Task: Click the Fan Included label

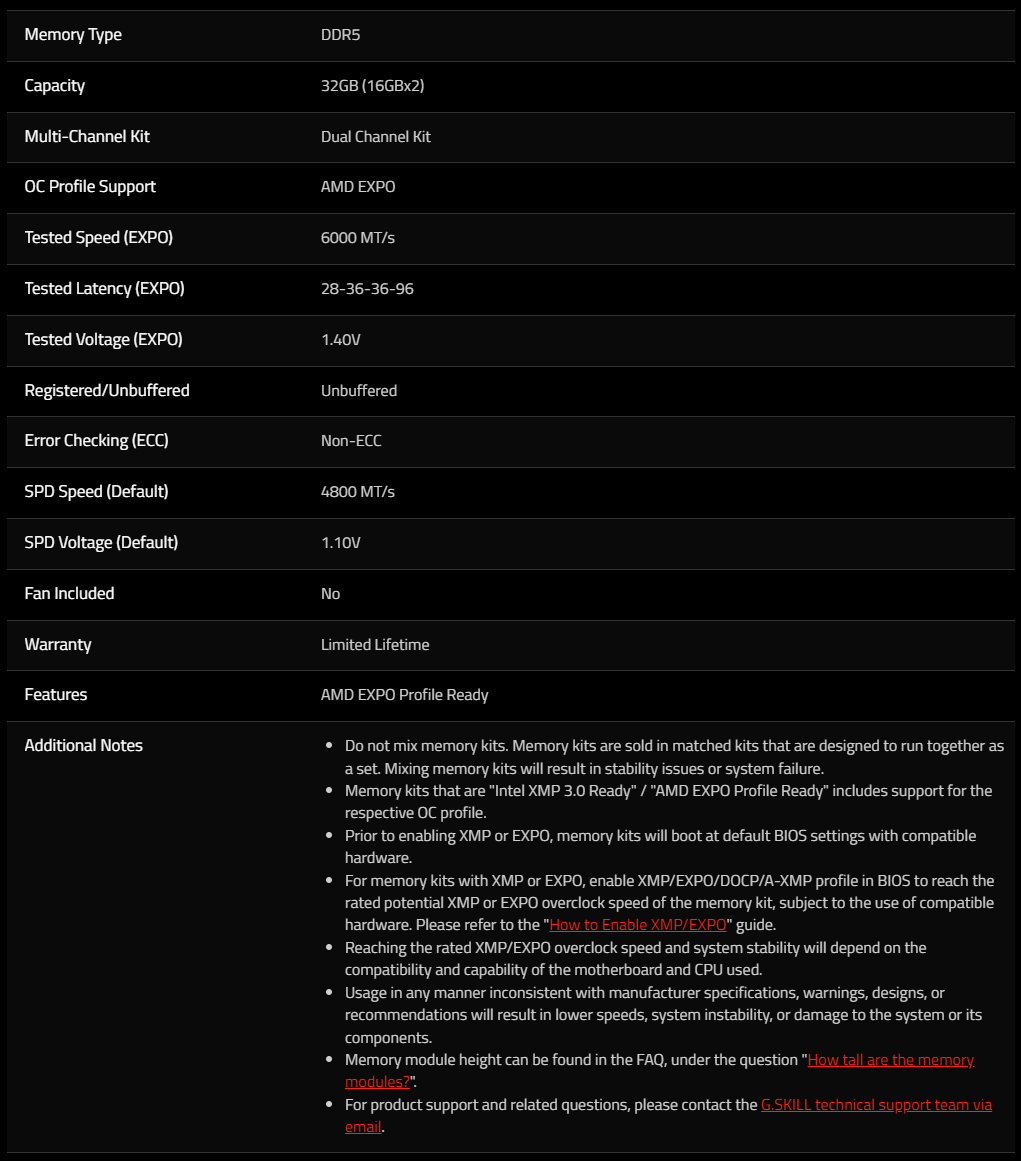Action: point(69,594)
